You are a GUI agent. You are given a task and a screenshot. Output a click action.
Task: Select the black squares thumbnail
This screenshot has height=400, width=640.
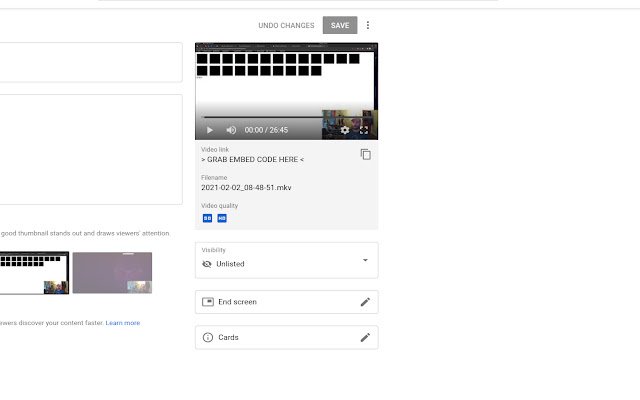(34, 273)
